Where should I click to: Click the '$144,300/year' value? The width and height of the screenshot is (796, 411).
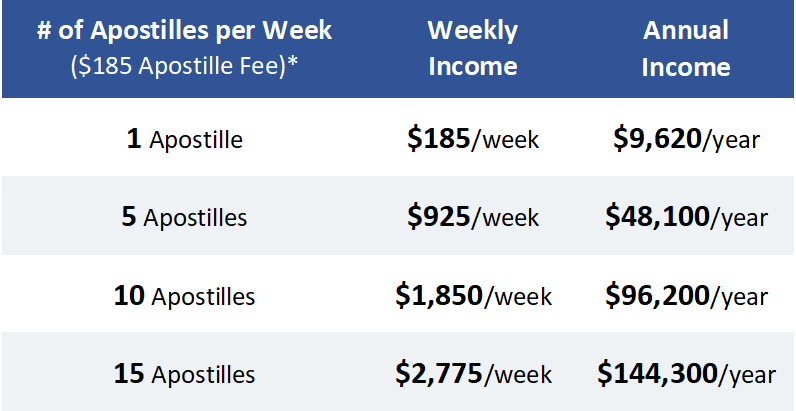686,374
